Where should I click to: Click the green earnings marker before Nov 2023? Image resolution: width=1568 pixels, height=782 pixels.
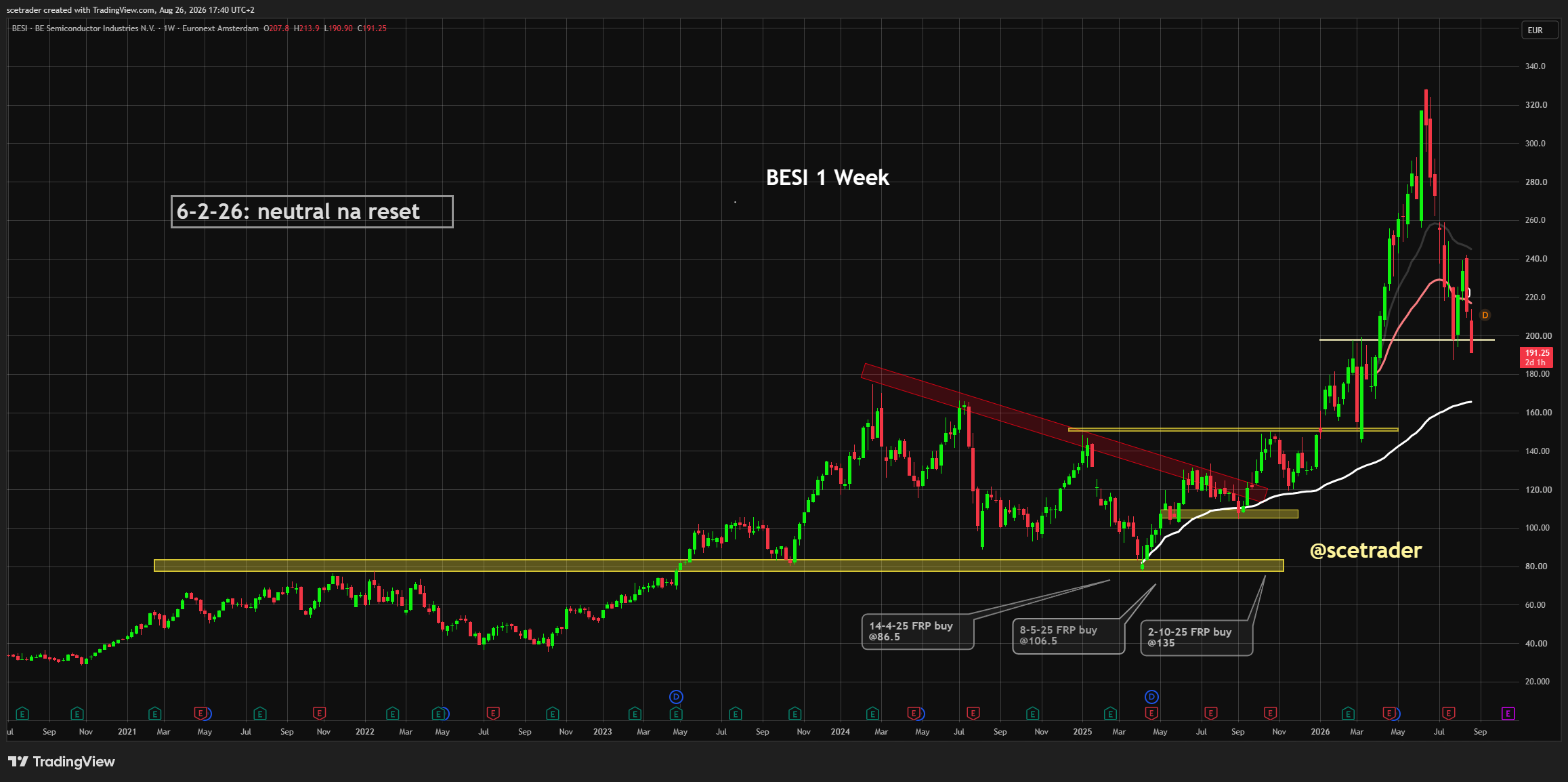coord(795,714)
